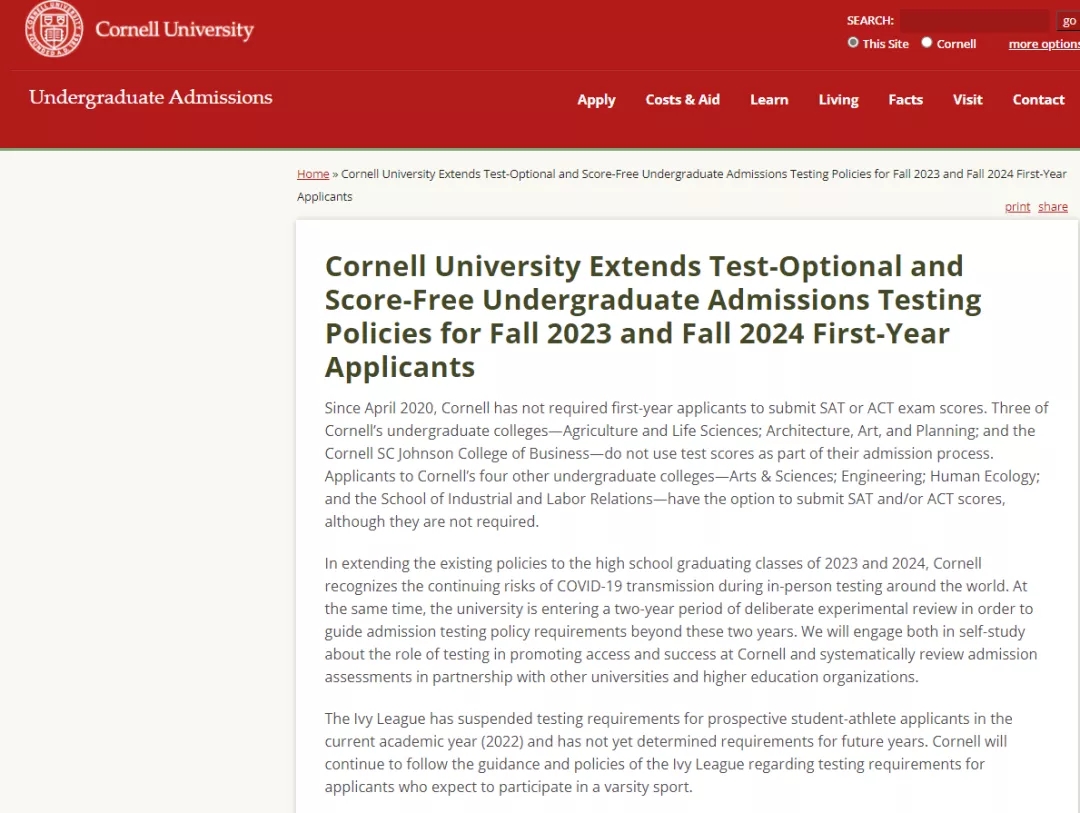Viewport: 1080px width, 813px height.
Task: Click the paragraph starting 'In extending the existing'
Action: tap(681, 620)
